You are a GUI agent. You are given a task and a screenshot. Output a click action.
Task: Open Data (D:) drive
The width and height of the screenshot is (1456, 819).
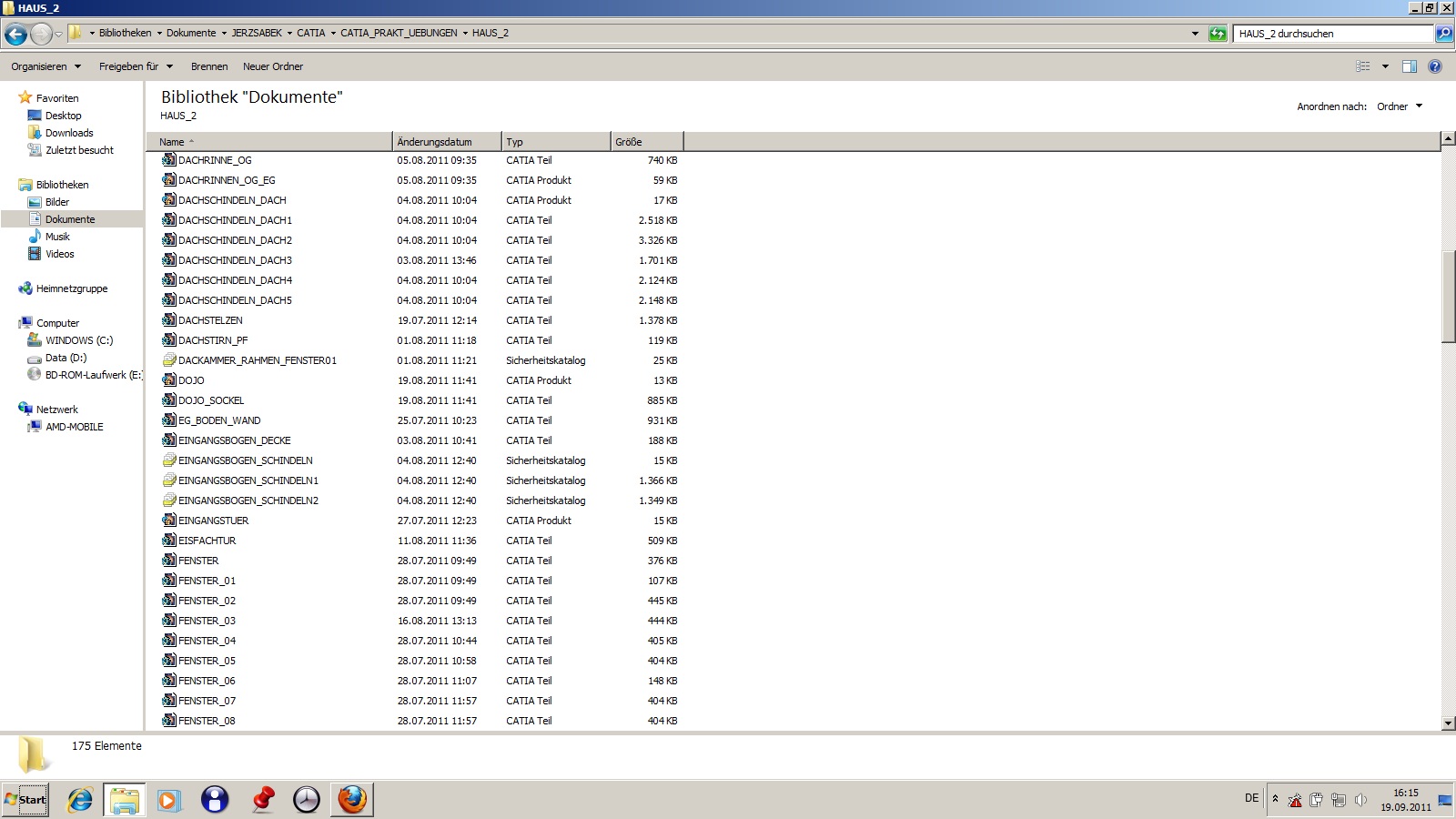click(66, 358)
